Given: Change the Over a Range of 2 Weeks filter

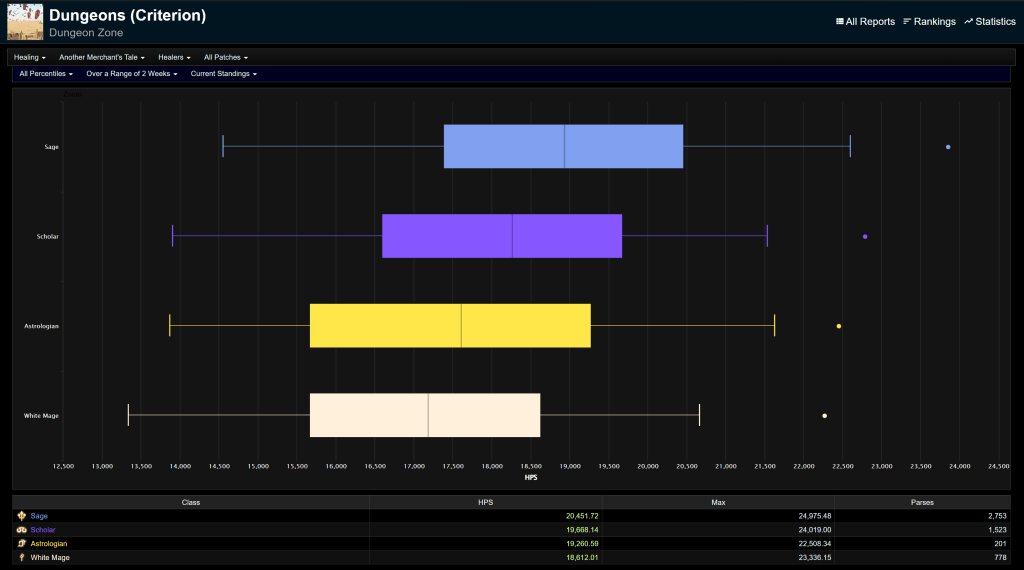Looking at the screenshot, I should pos(132,74).
